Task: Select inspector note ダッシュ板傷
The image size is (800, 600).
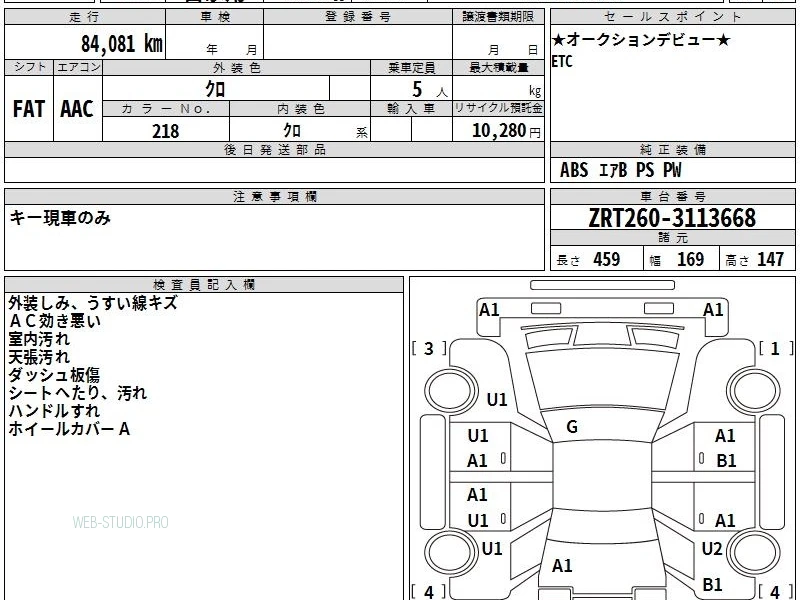Action: click(54, 374)
